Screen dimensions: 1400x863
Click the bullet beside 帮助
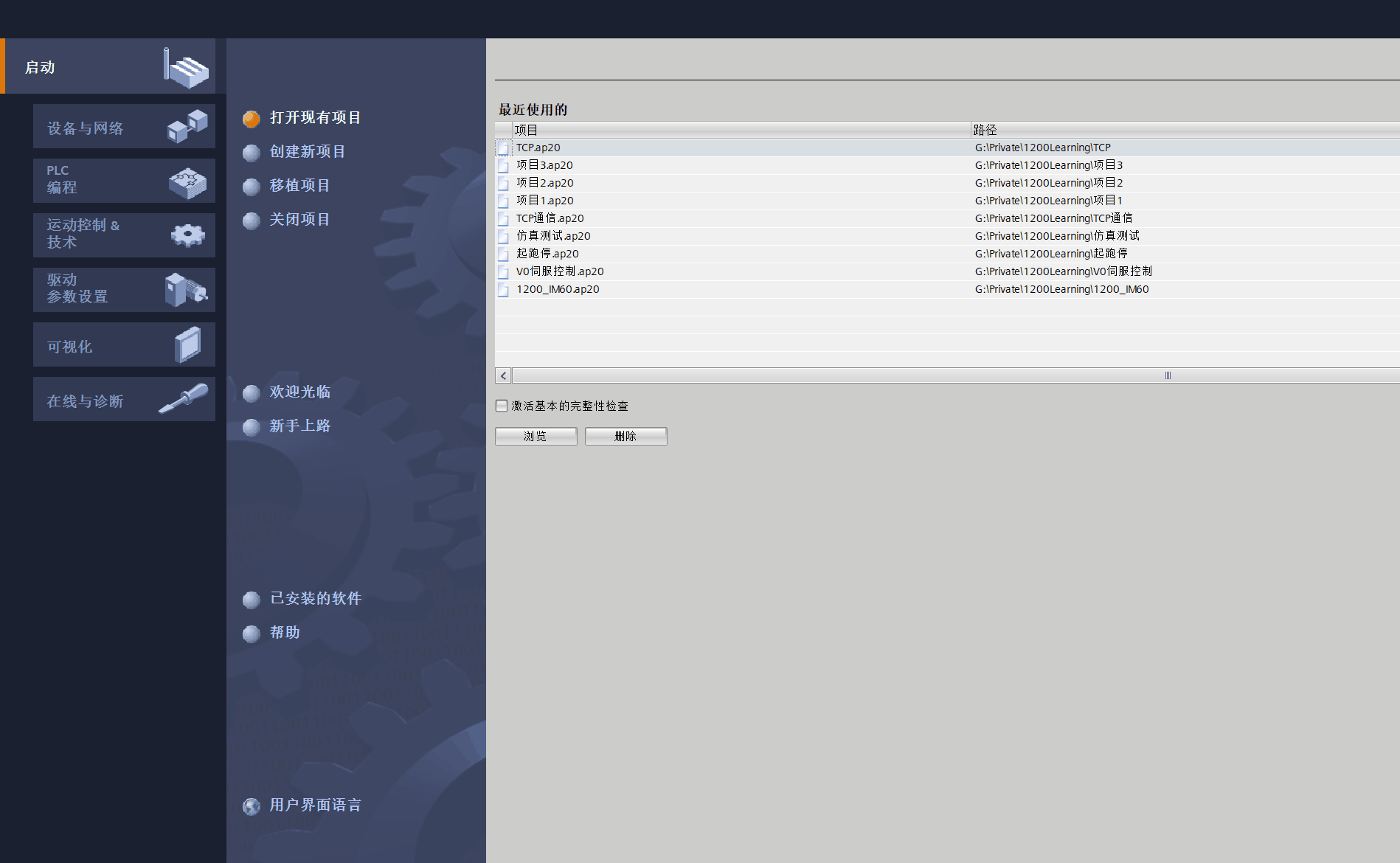point(252,634)
